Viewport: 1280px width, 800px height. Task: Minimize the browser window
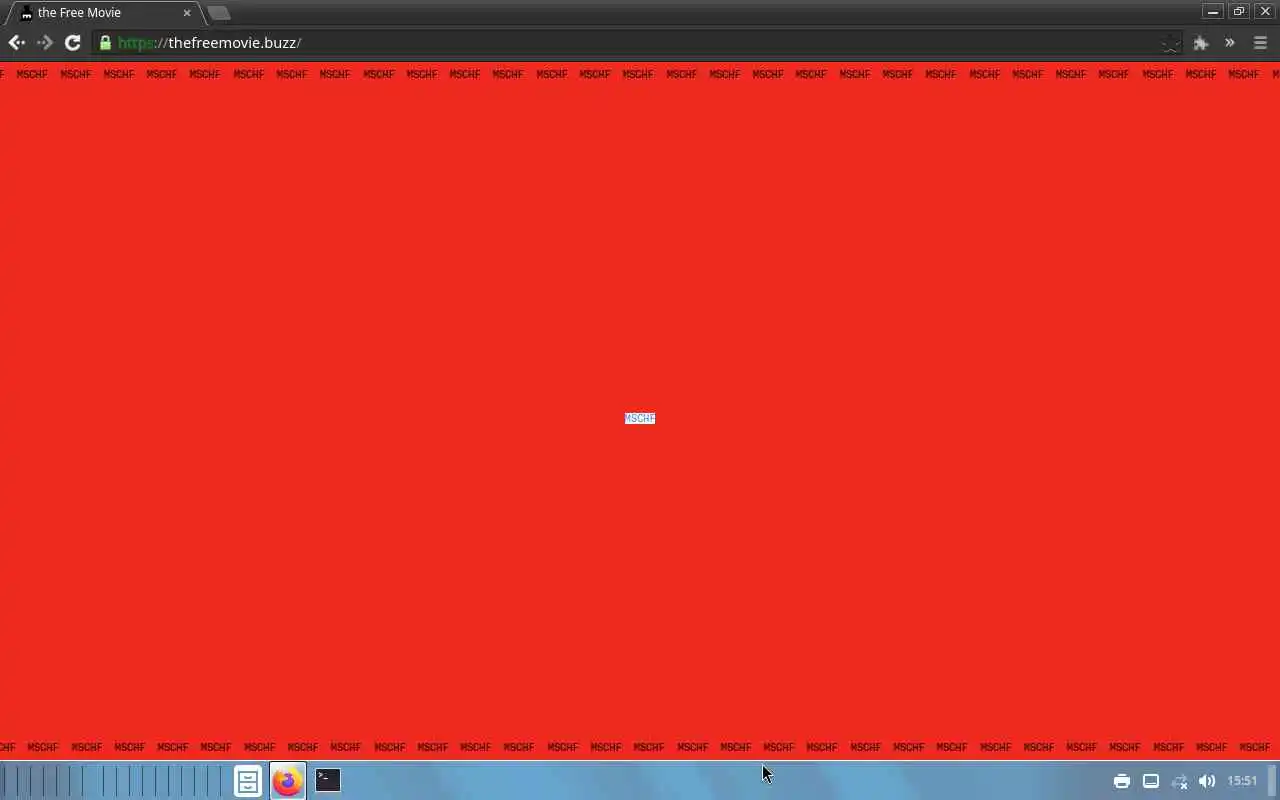[x=1213, y=12]
